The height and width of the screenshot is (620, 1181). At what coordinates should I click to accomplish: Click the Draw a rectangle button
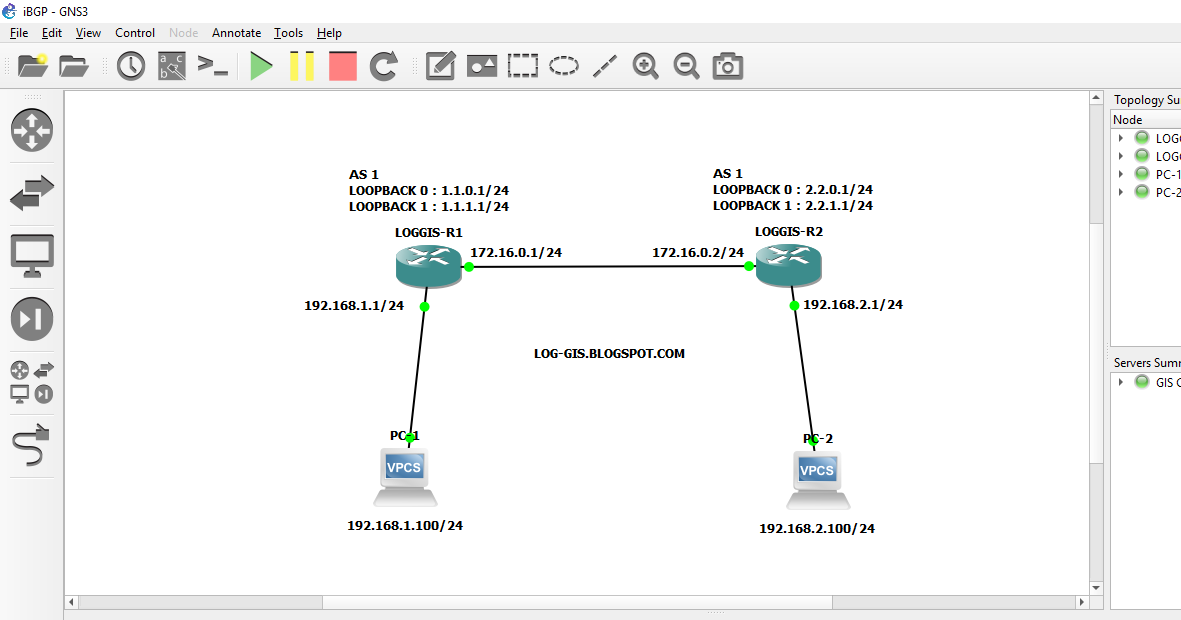(523, 65)
